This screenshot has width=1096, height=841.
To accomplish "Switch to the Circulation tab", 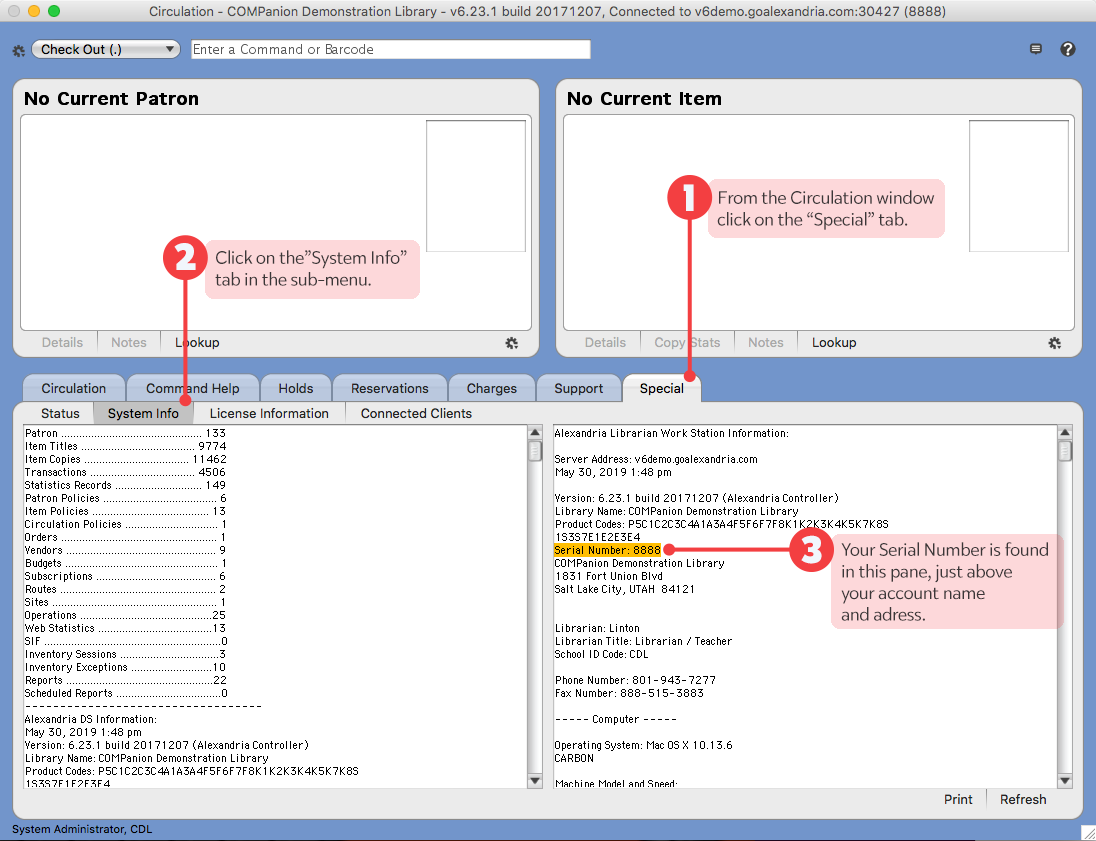I will coord(73,388).
